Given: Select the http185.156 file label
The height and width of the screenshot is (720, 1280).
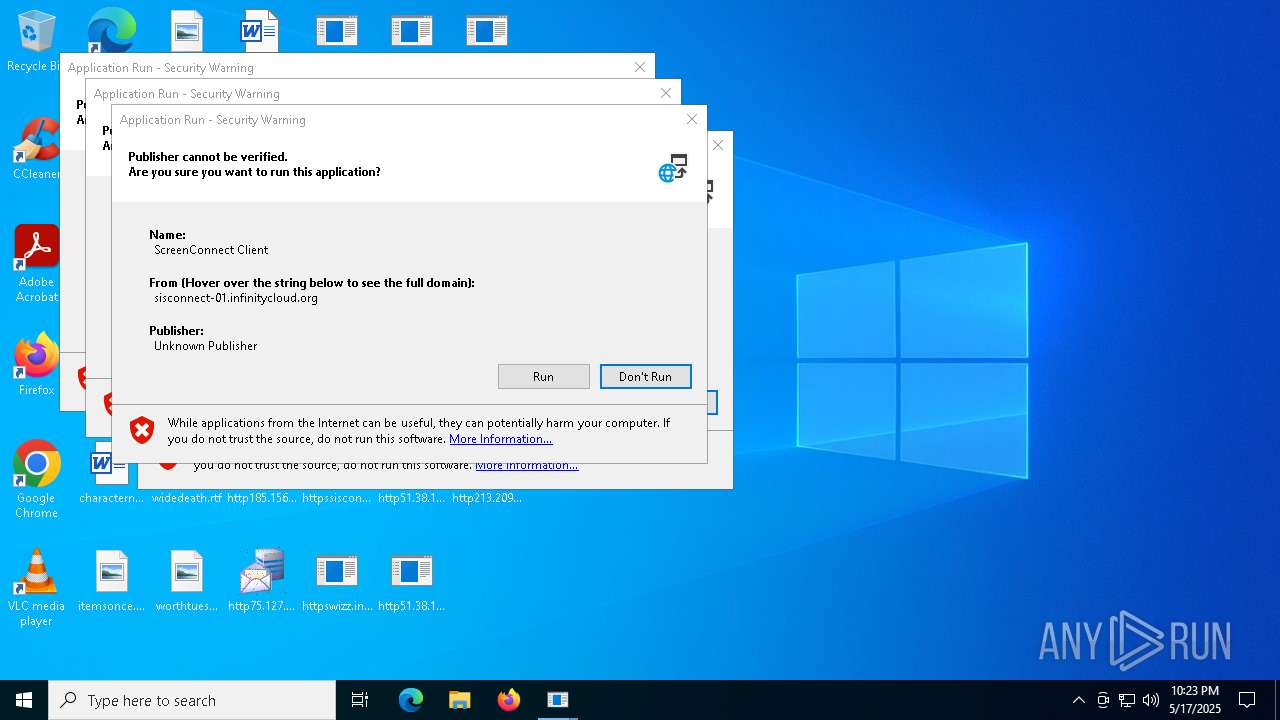Looking at the screenshot, I should coord(262,498).
